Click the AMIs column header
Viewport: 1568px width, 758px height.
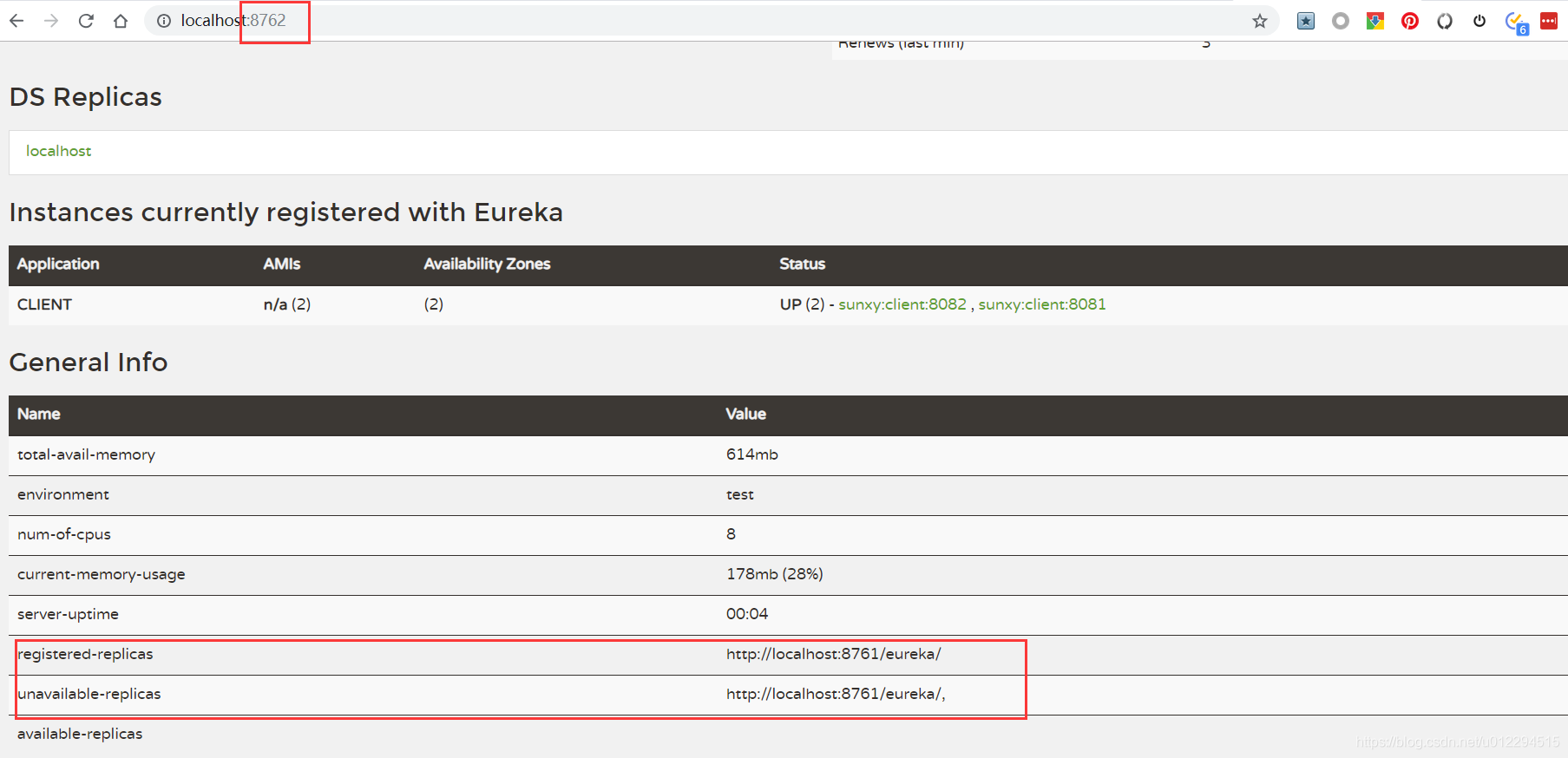[x=282, y=264]
